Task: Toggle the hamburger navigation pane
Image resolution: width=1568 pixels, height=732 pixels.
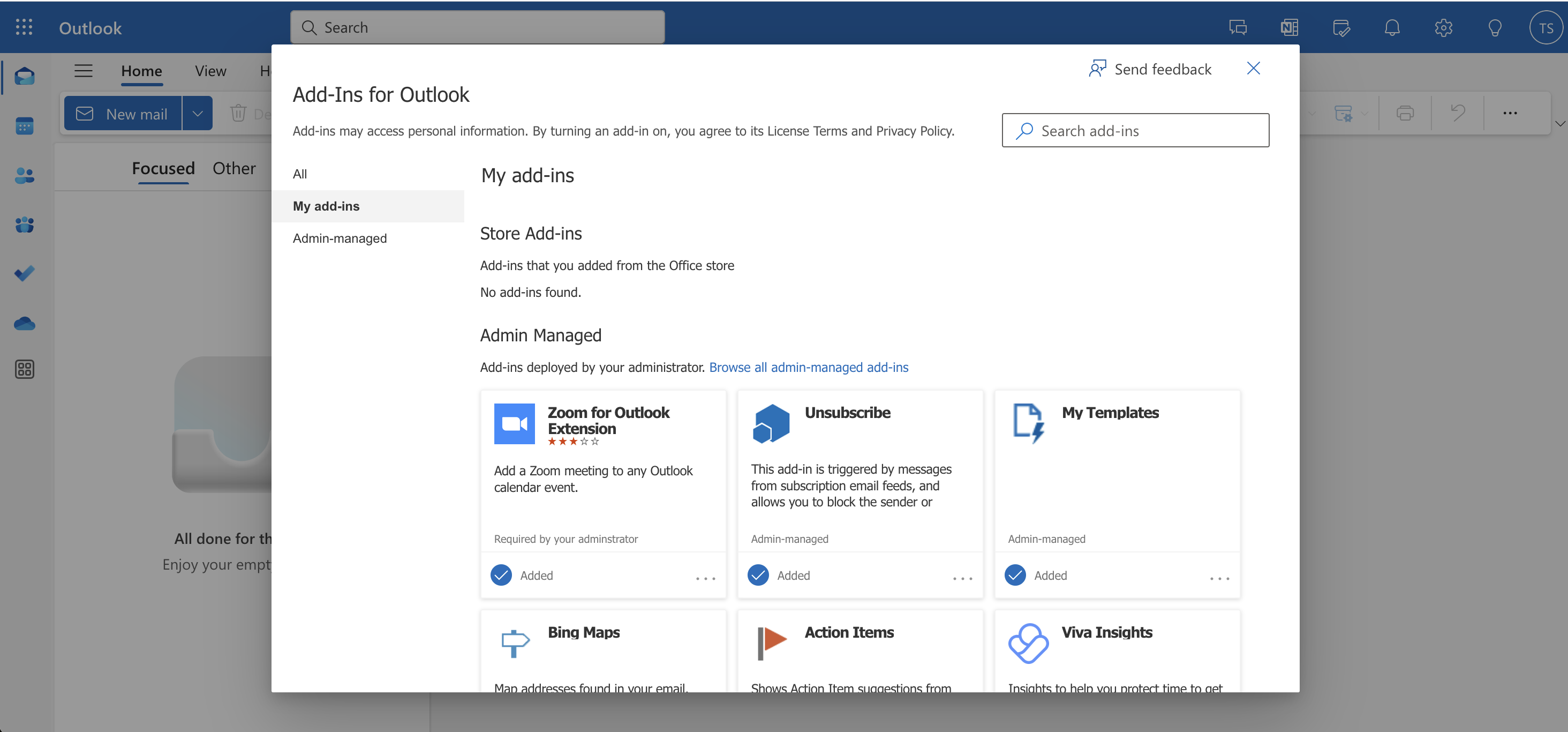Action: point(84,71)
